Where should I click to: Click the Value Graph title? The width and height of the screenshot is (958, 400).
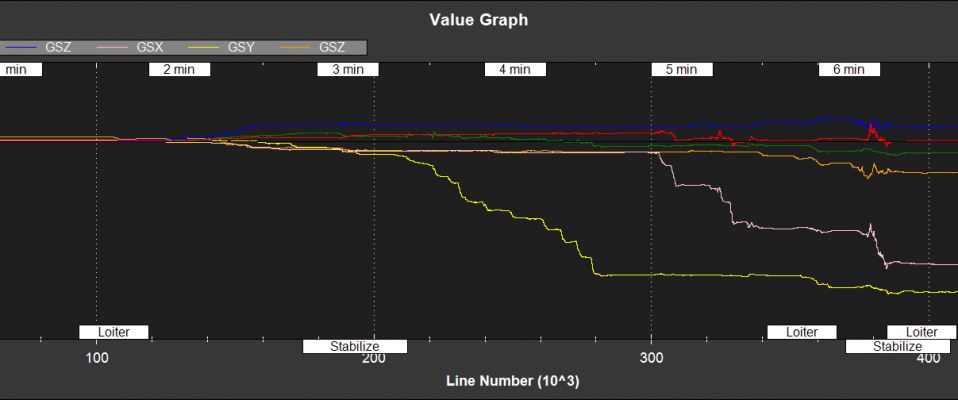coord(479,19)
